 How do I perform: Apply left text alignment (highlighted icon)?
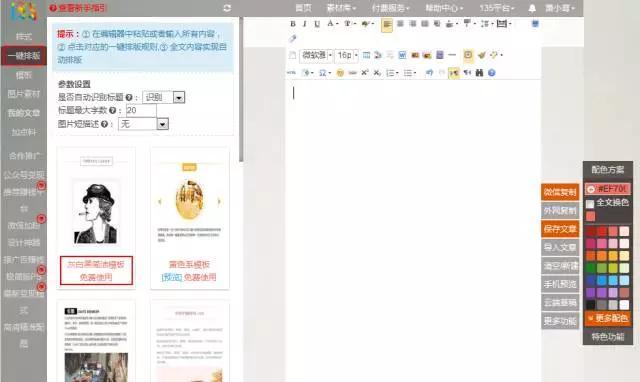[x=387, y=24]
